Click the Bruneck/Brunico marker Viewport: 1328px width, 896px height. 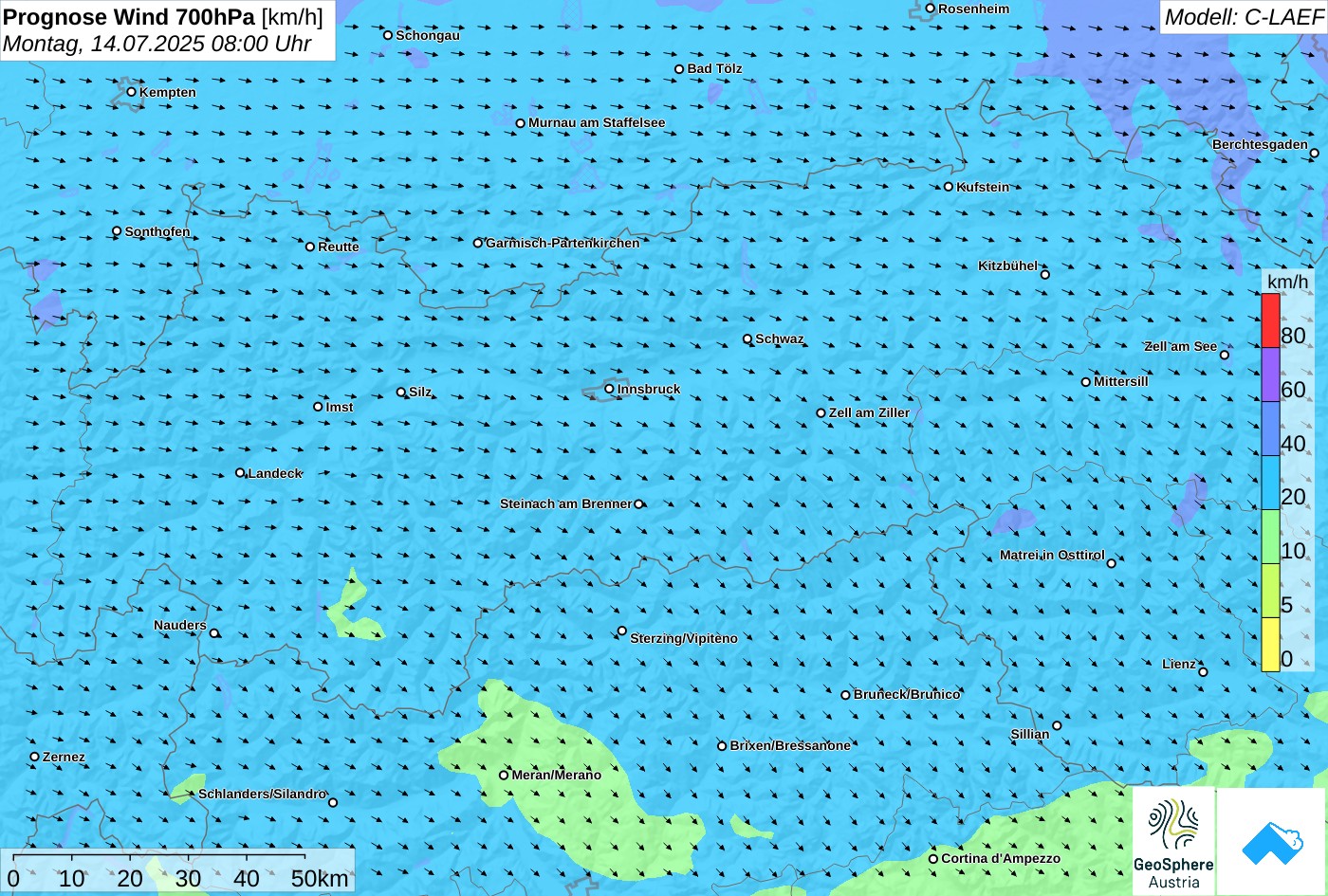pos(845,695)
